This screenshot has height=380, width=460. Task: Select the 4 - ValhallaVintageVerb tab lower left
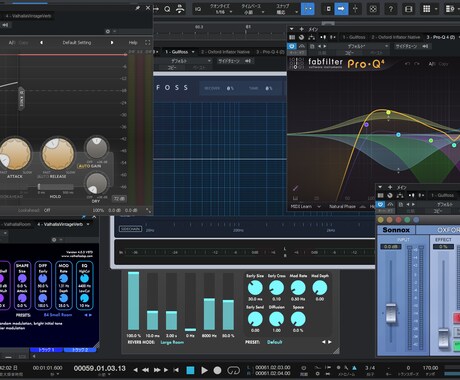click(59, 224)
